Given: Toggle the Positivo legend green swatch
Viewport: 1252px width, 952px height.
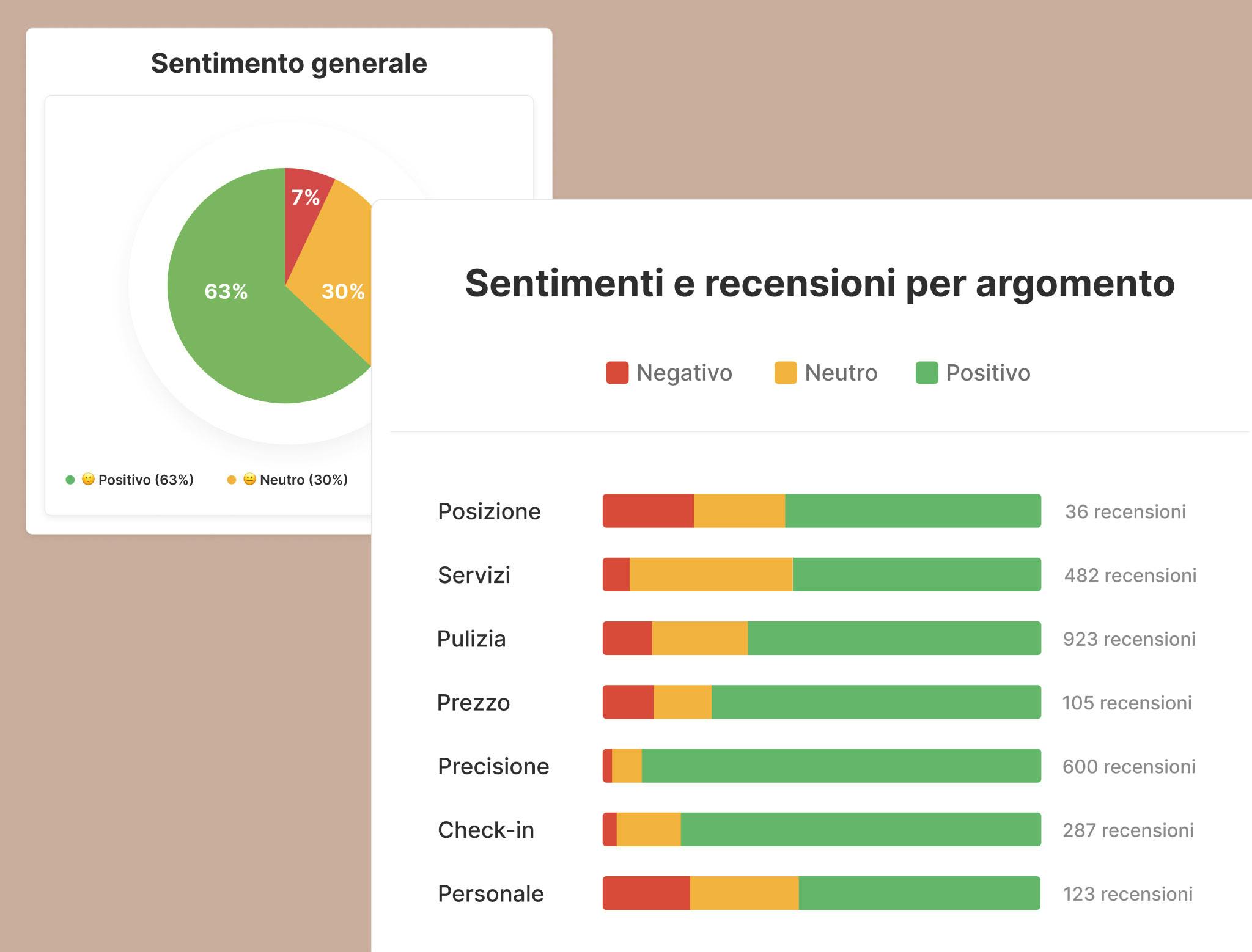Looking at the screenshot, I should 926,373.
